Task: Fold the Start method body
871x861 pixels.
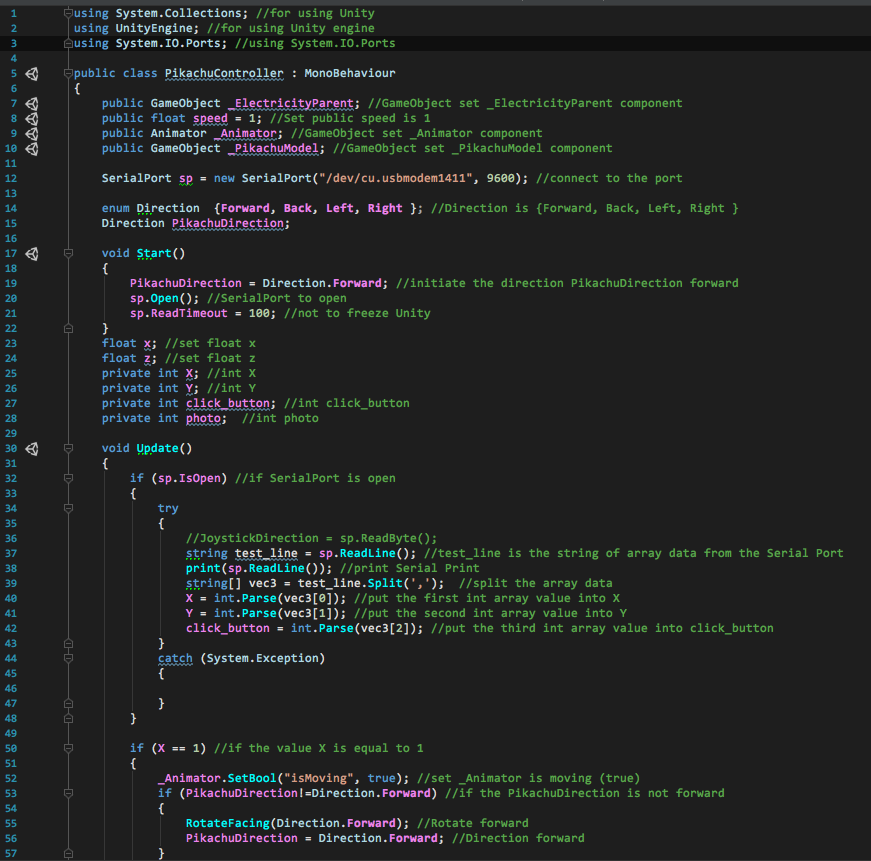Action: tap(67, 254)
